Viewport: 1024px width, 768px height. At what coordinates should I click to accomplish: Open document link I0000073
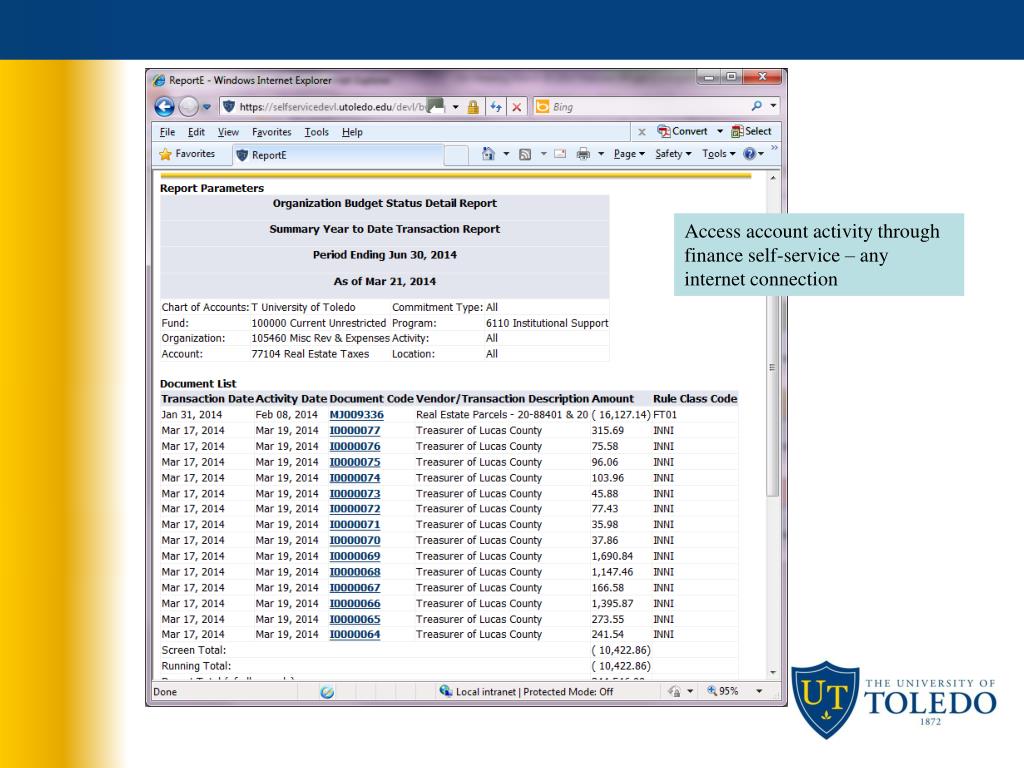click(x=355, y=494)
